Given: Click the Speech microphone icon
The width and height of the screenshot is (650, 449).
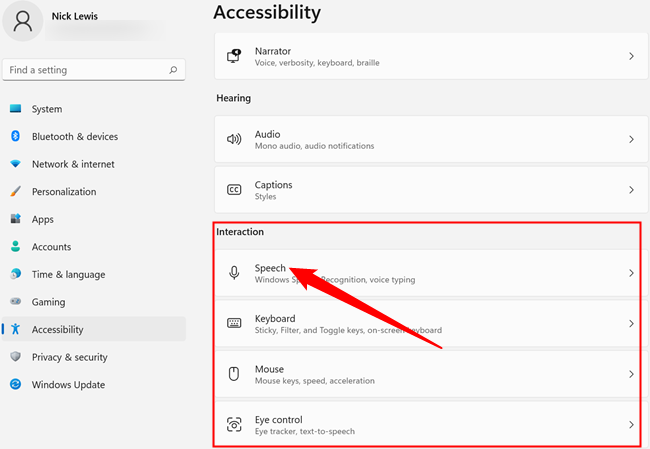Looking at the screenshot, I should click(234, 273).
